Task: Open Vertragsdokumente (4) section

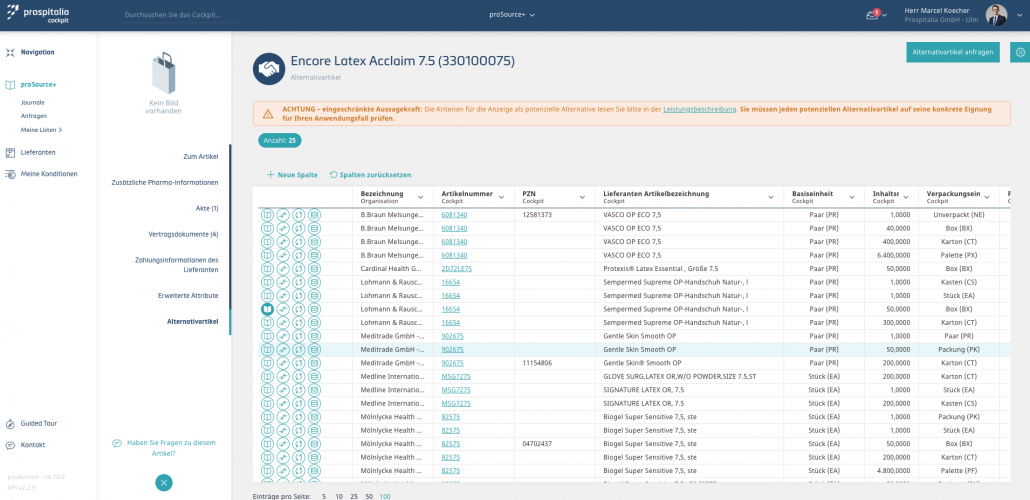Action: click(x=183, y=234)
